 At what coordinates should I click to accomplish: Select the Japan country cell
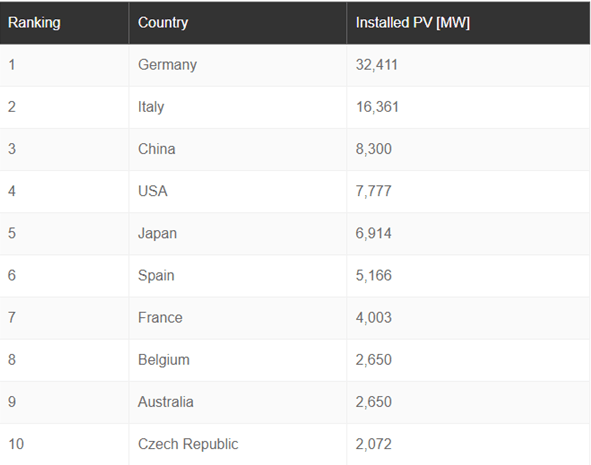[x=237, y=234]
